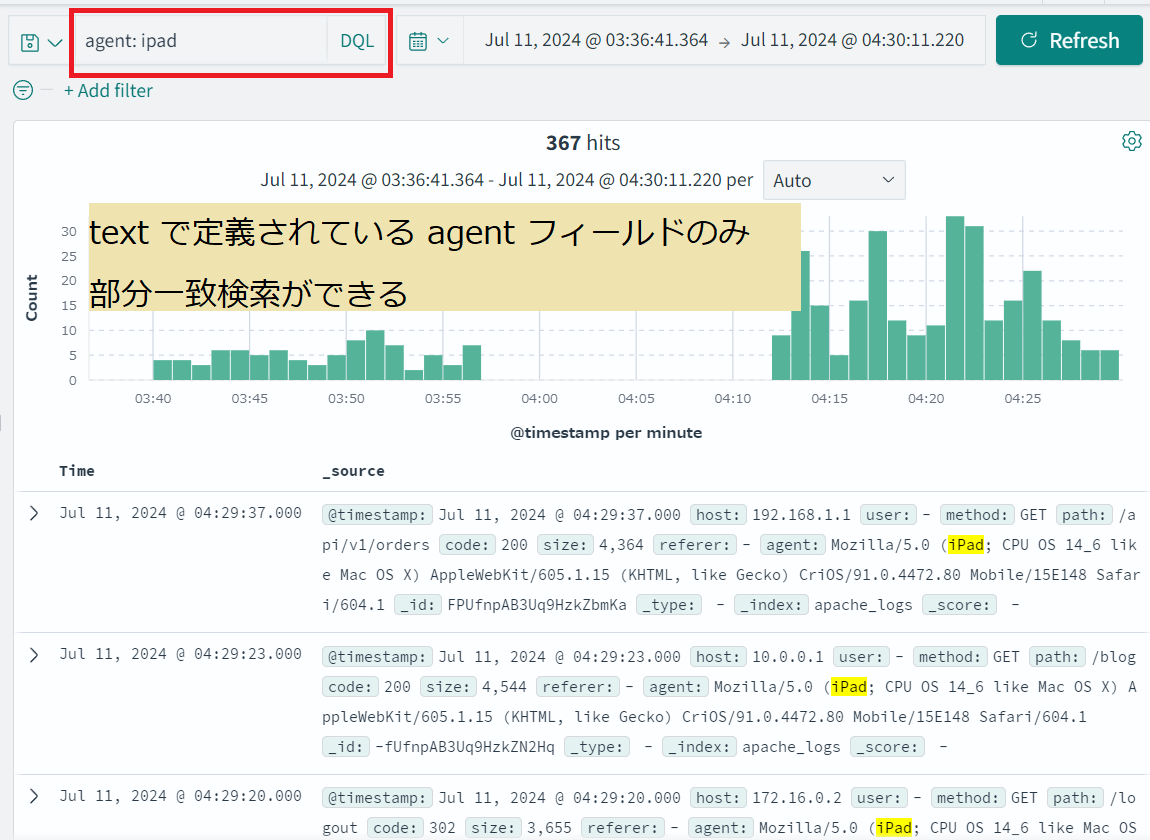Click the query bar containing agent: ipad
The height and width of the screenshot is (840, 1150).
pos(202,41)
